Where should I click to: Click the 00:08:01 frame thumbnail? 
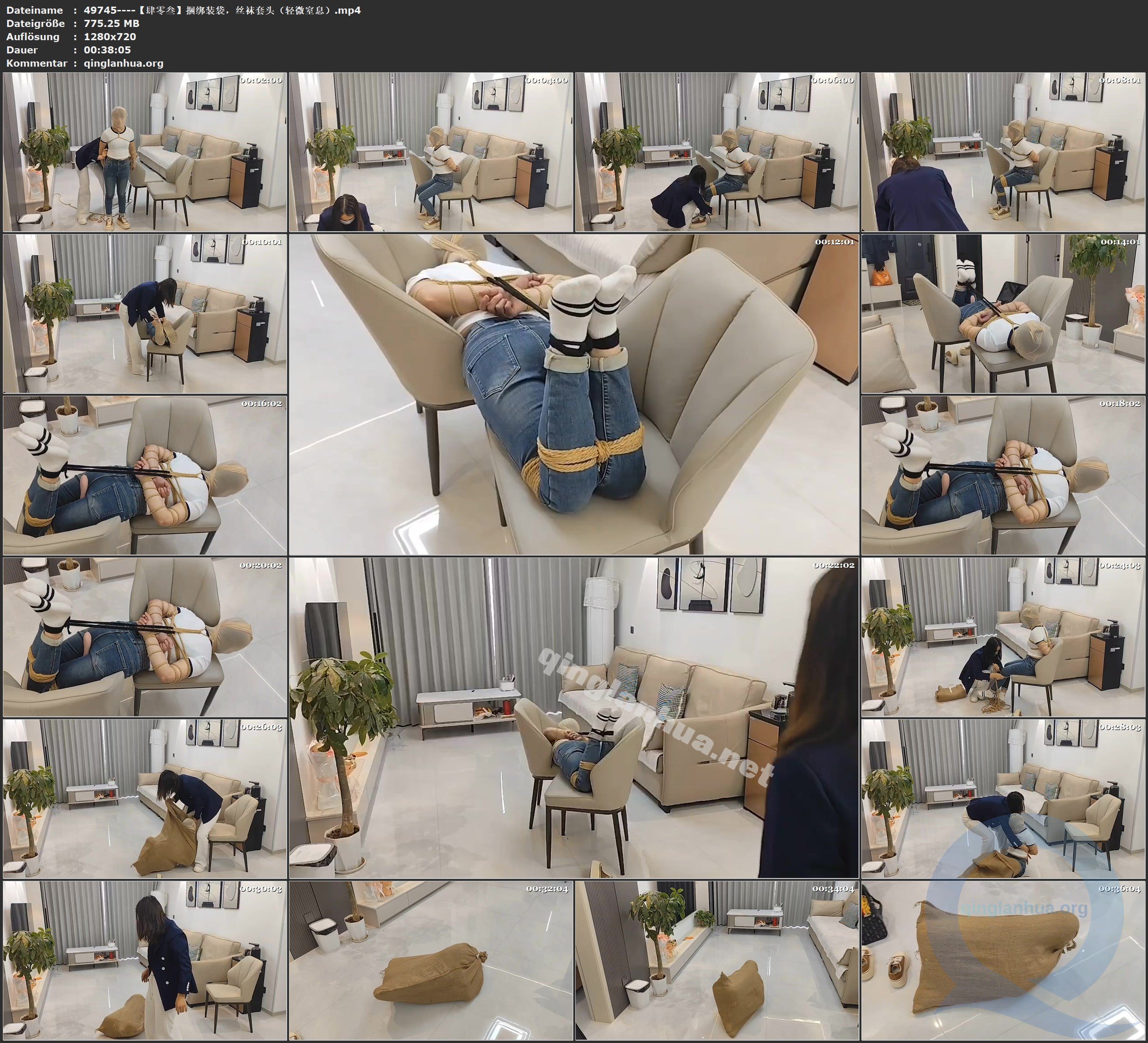[x=1003, y=152]
